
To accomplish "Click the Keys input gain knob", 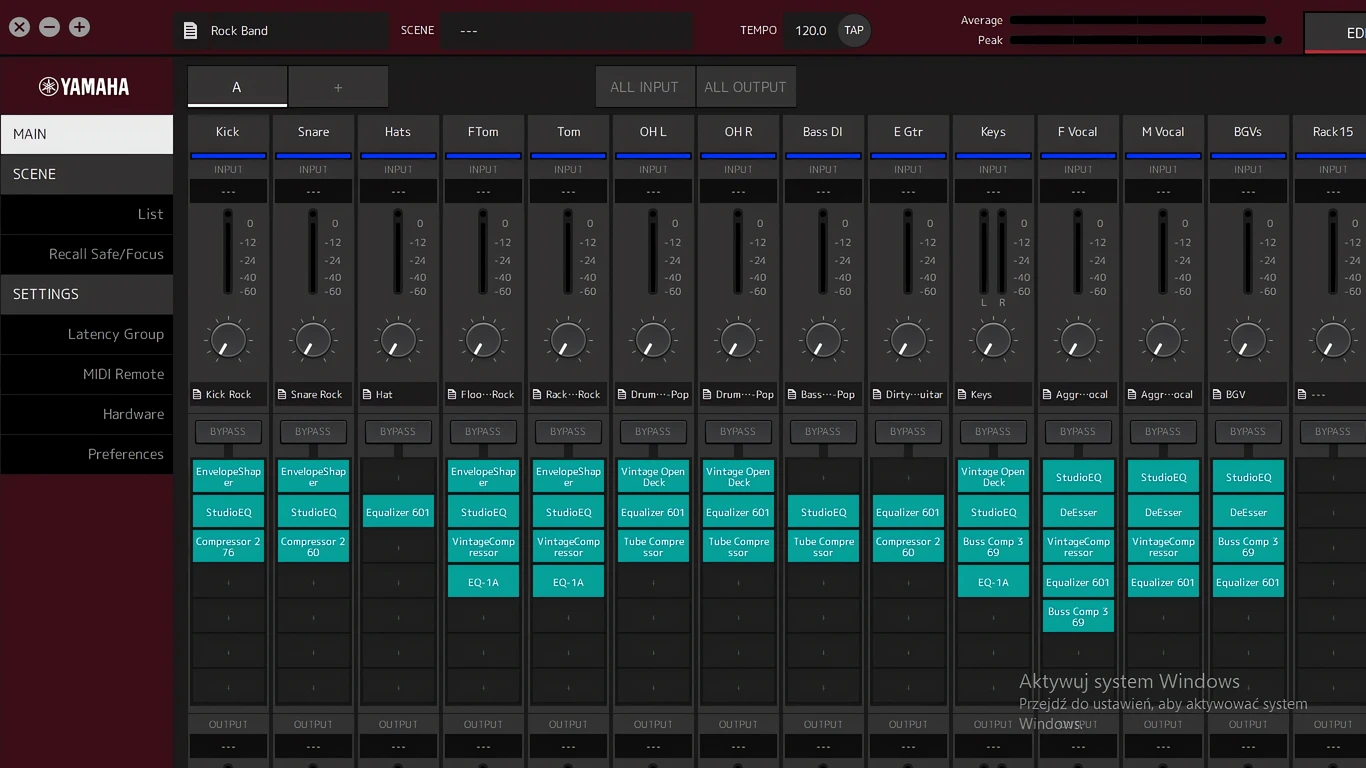I will coord(993,340).
